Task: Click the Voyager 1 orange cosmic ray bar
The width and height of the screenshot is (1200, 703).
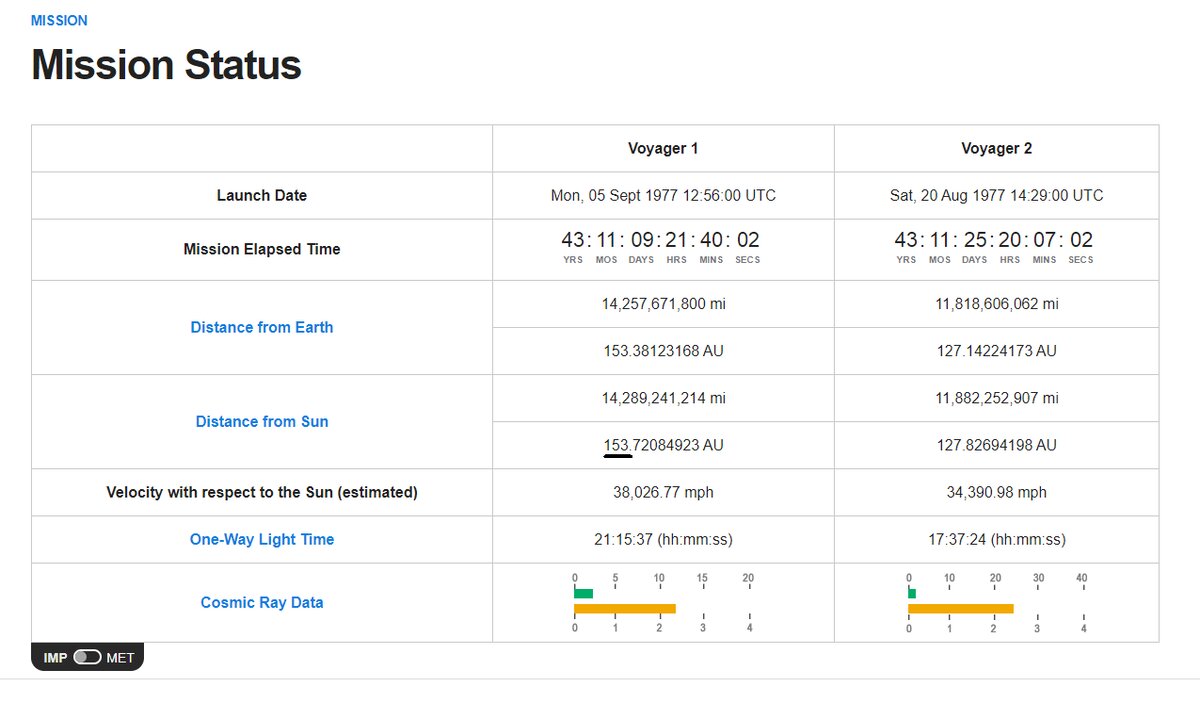Action: pos(625,609)
